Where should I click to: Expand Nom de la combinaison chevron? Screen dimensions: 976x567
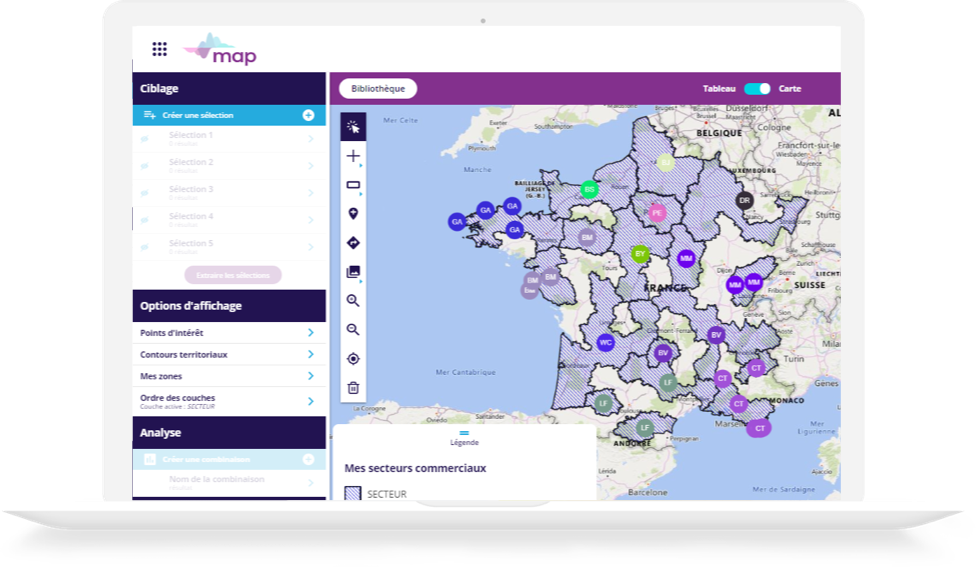[311, 483]
